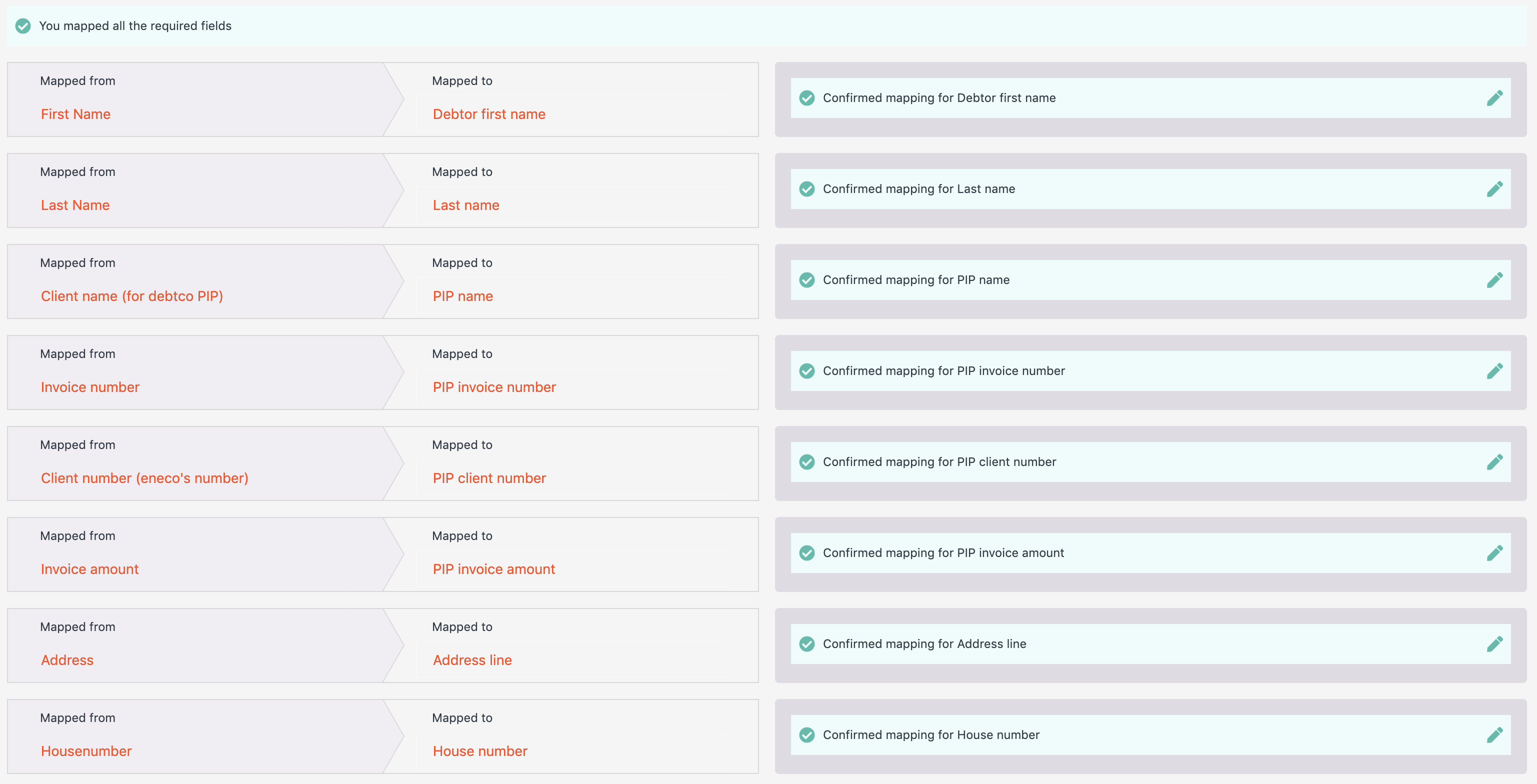Image resolution: width=1537 pixels, height=784 pixels.
Task: Edit the Address line mapping
Action: (1494, 644)
